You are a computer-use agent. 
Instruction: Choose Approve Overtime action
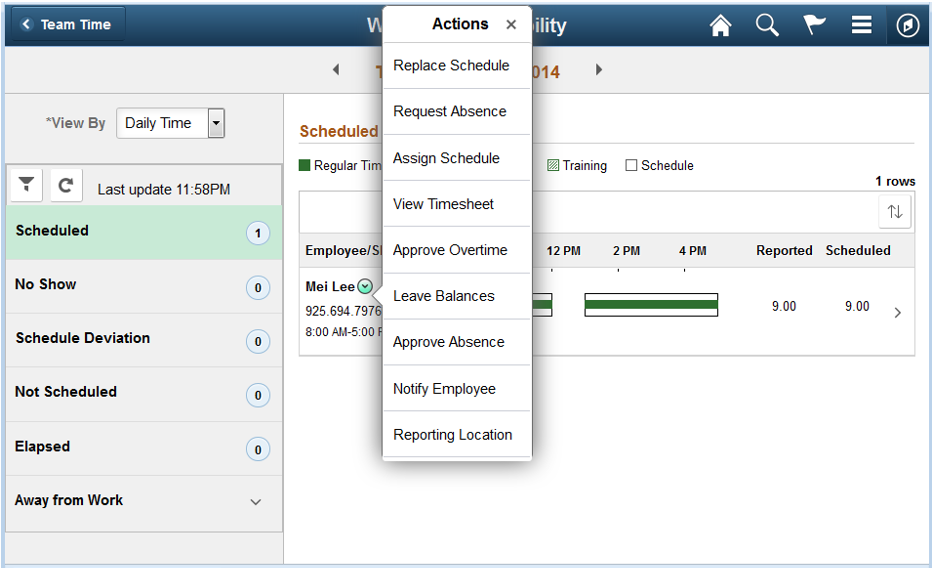(450, 250)
